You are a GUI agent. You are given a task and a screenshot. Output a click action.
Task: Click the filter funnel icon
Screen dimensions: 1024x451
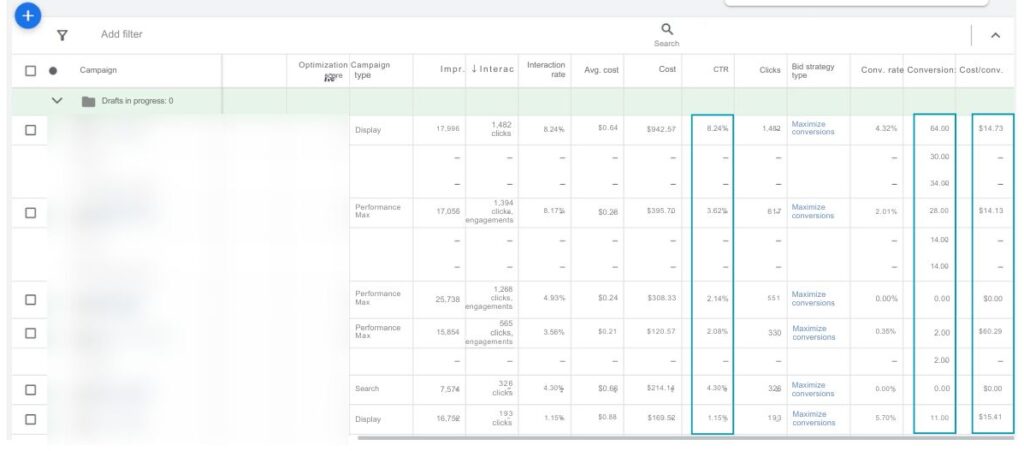coord(62,35)
